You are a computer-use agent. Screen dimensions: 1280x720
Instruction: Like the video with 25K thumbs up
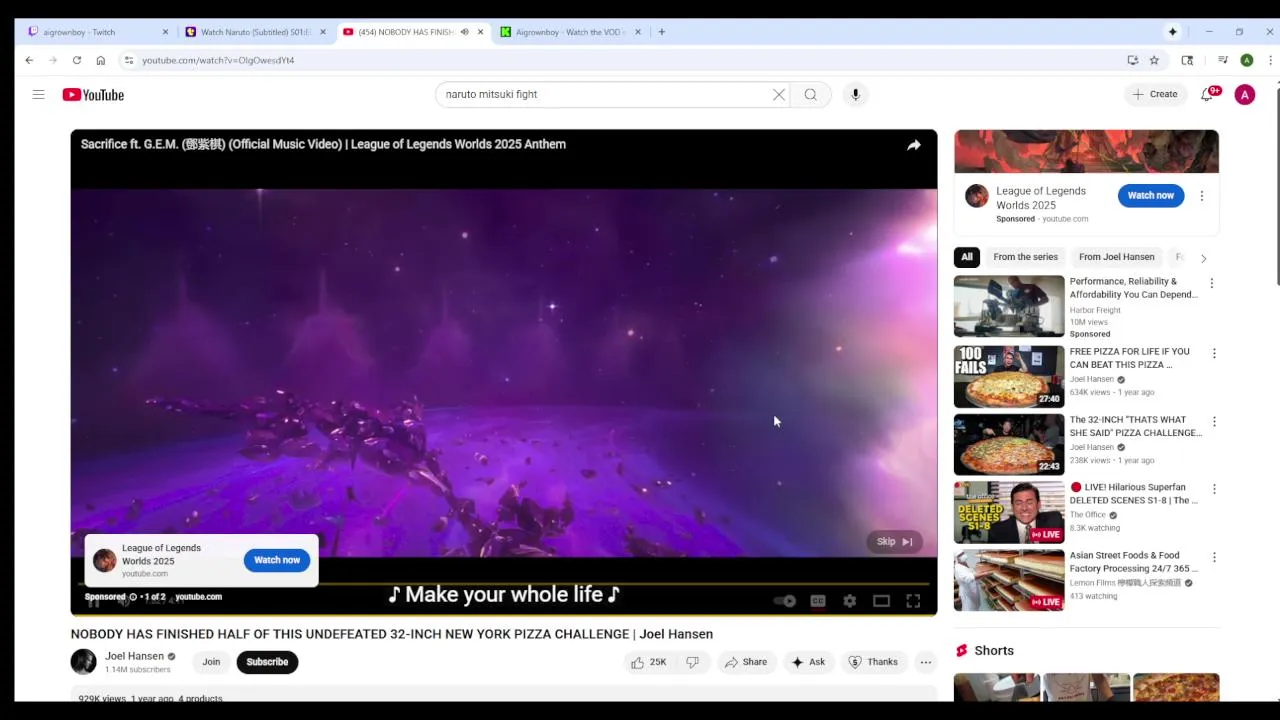(x=649, y=662)
